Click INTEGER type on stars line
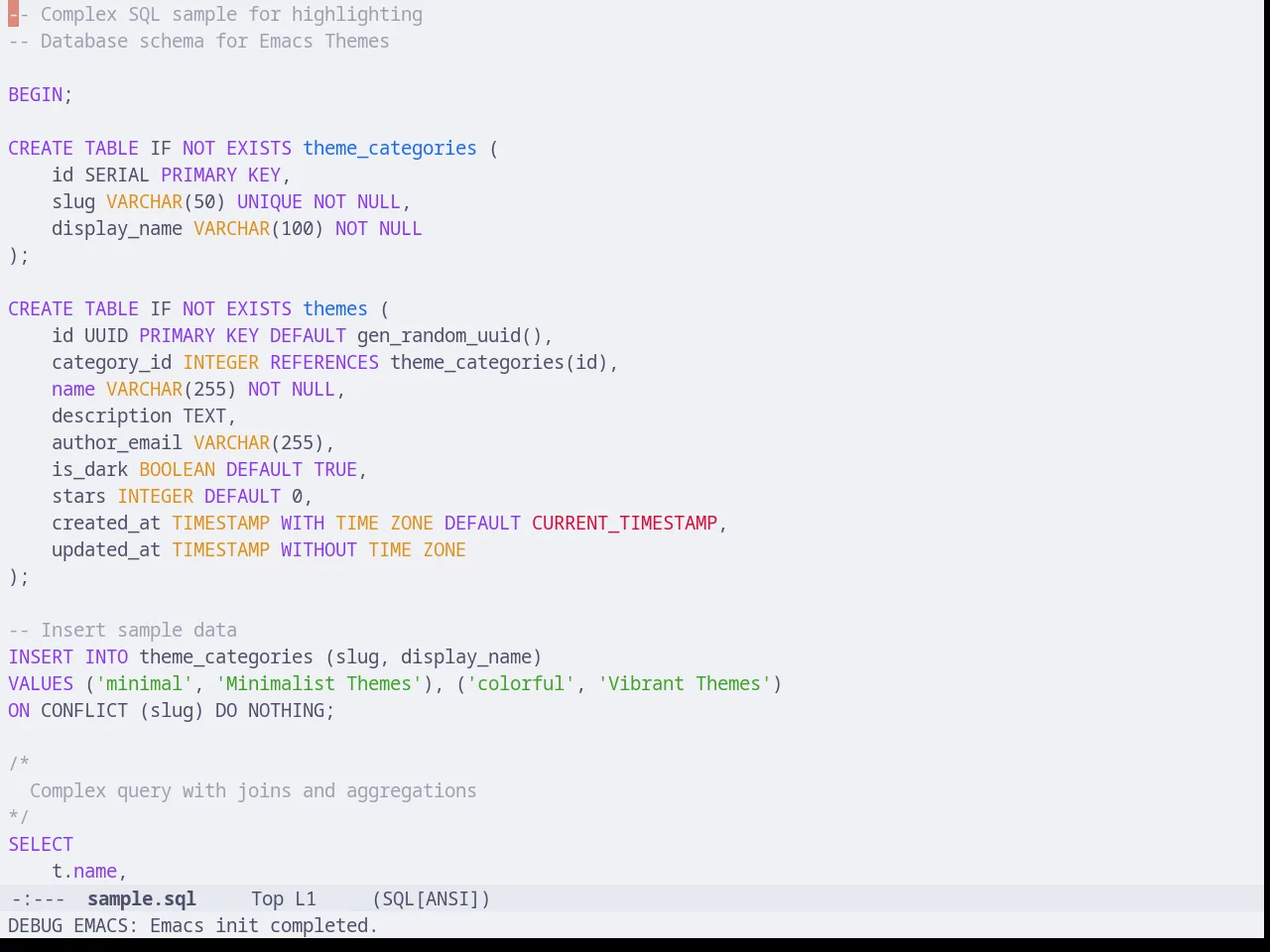 pos(156,497)
